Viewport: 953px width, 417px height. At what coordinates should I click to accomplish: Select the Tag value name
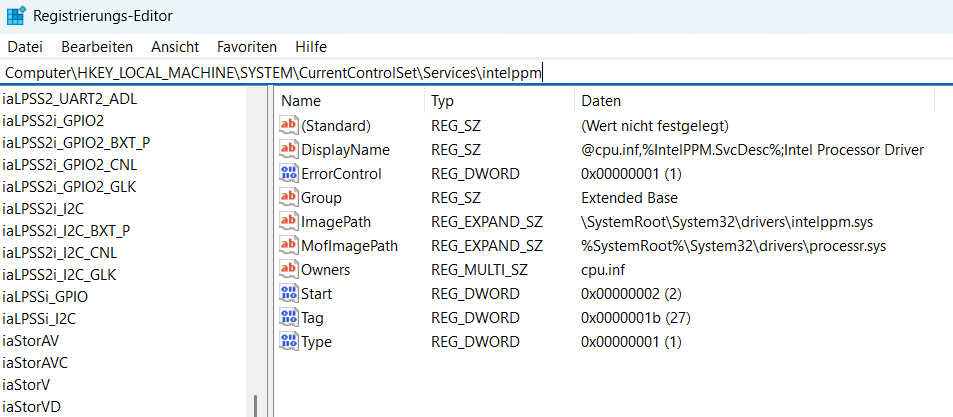312,318
